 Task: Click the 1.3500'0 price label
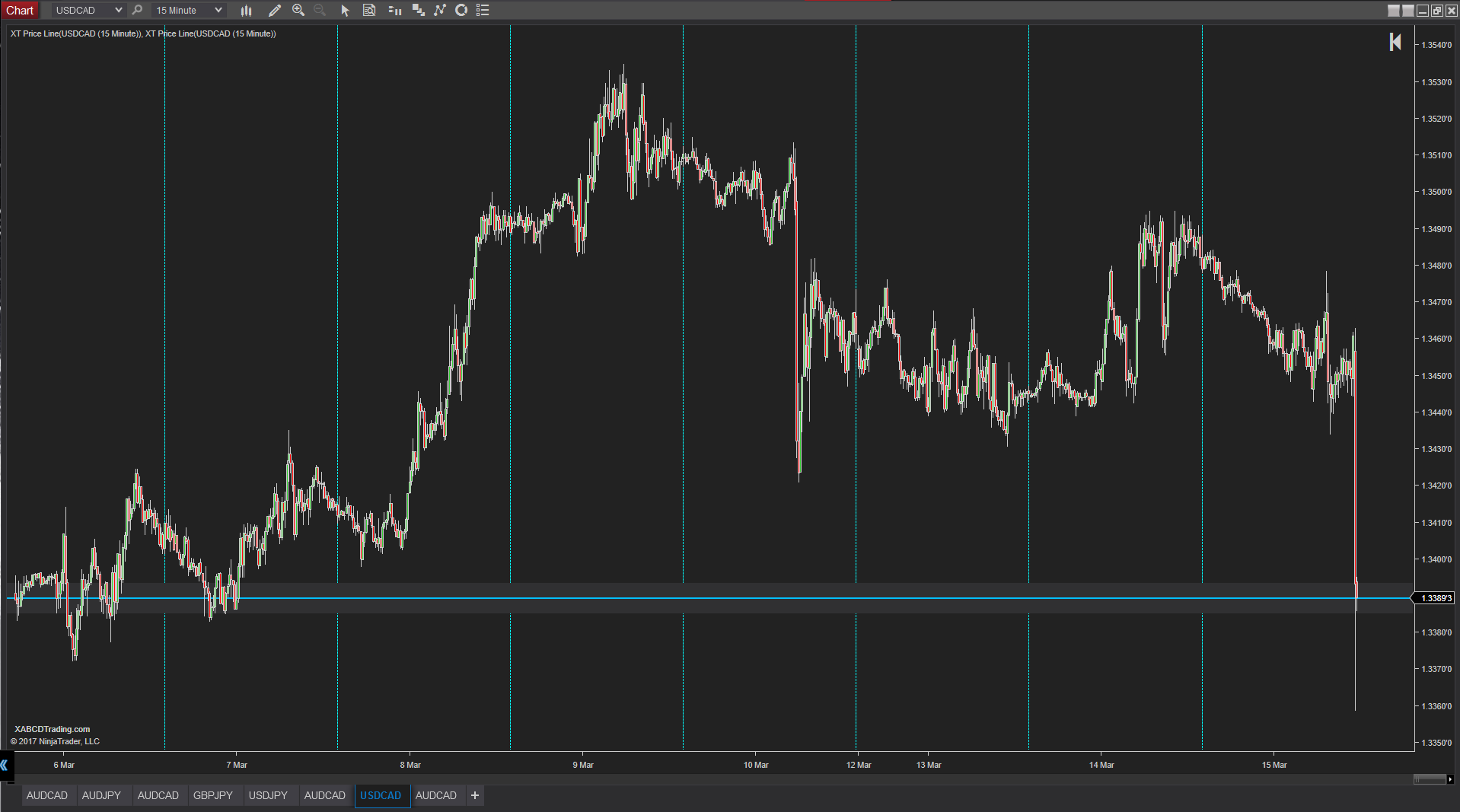(1436, 192)
